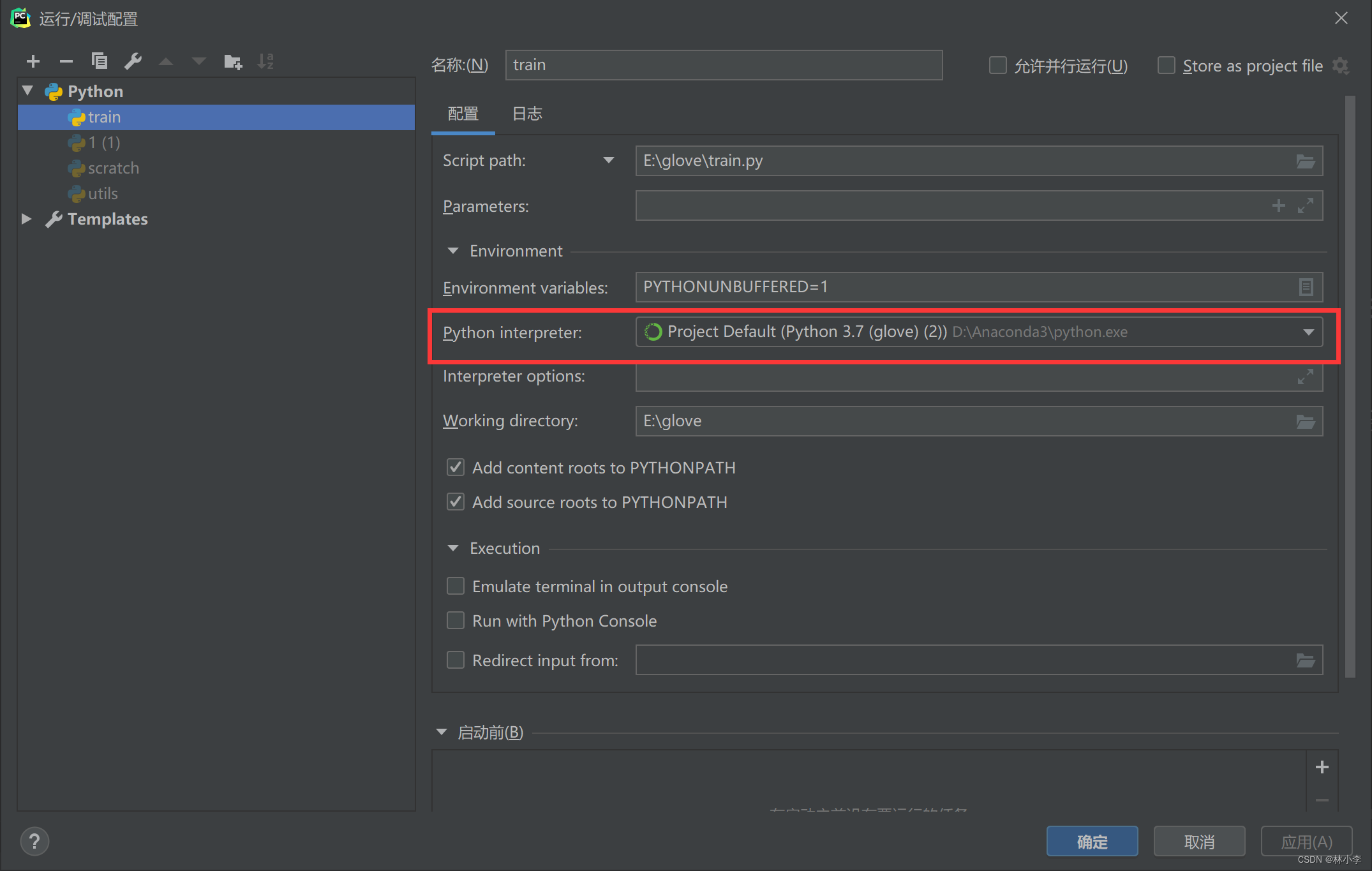Click the create new folder icon
The width and height of the screenshot is (1372, 871).
(x=233, y=61)
